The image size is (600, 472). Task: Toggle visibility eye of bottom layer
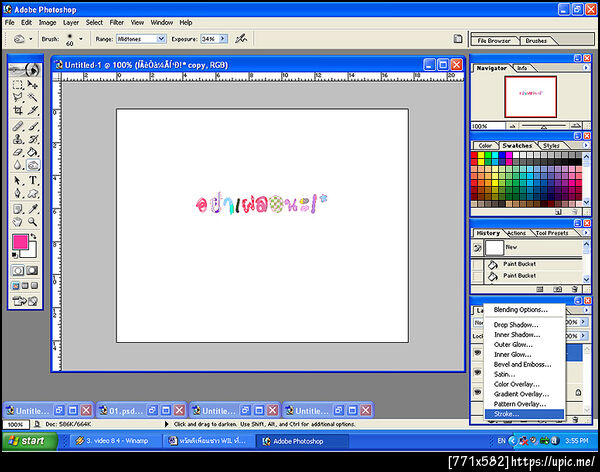pyautogui.click(x=478, y=392)
